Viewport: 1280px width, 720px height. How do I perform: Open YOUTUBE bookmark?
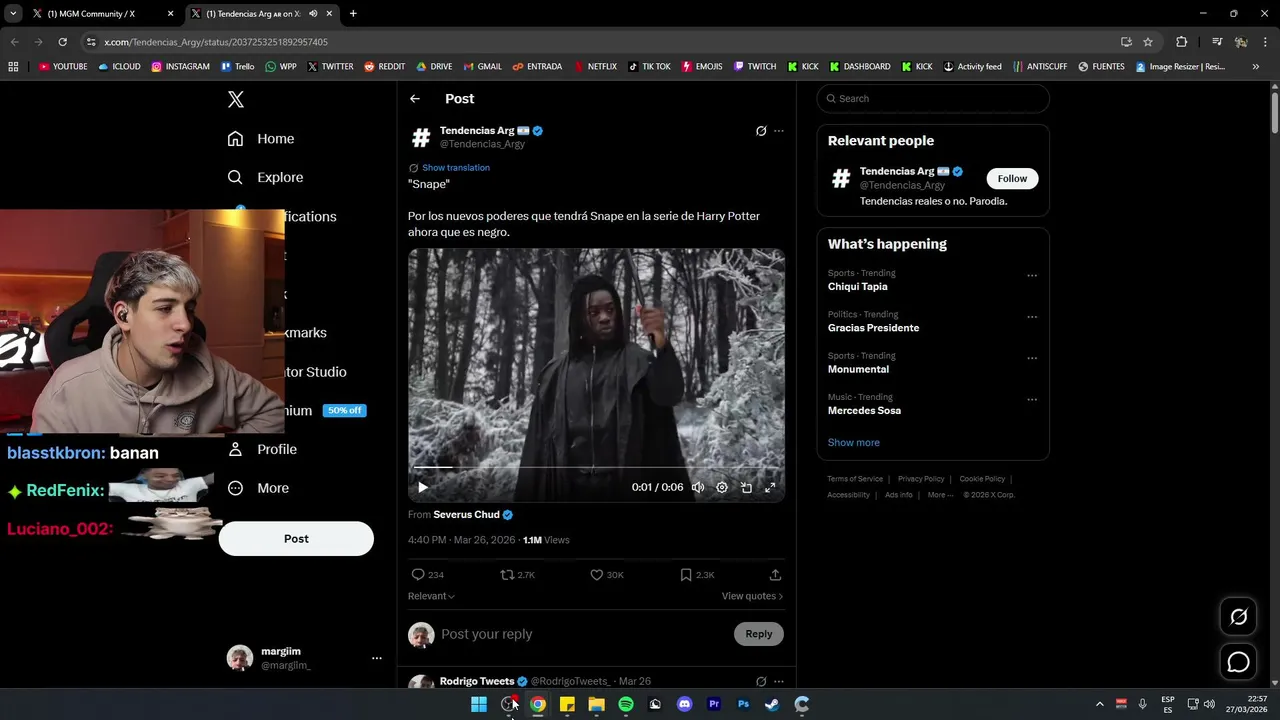coord(63,67)
